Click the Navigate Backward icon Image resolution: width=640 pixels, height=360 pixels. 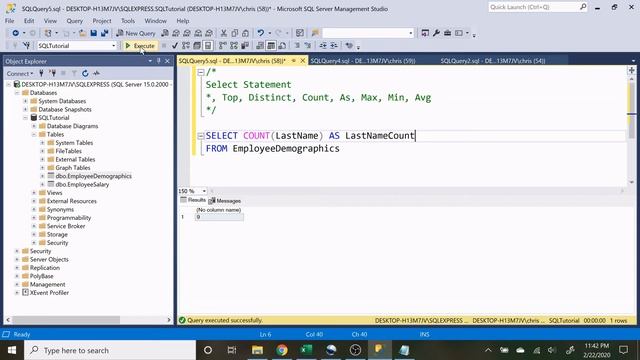point(16,33)
